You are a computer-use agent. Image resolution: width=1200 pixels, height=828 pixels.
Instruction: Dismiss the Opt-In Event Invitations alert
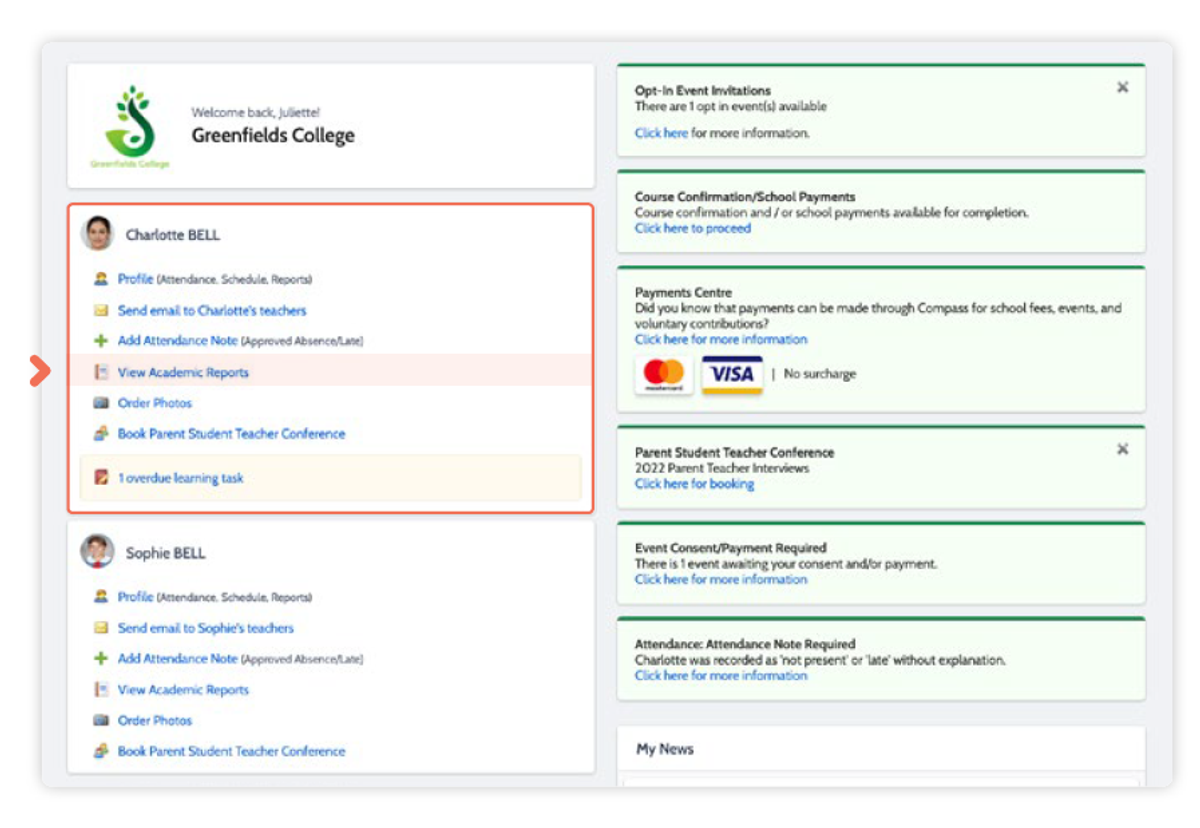point(1122,88)
